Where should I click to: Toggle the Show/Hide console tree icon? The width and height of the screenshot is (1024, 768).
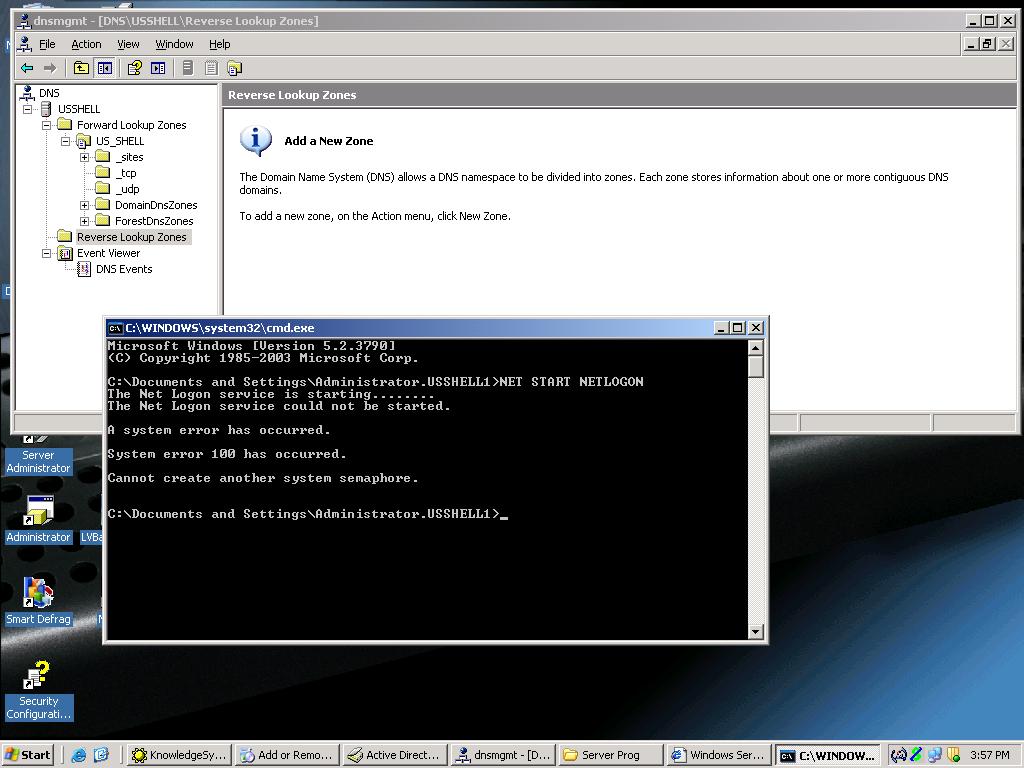(106, 67)
